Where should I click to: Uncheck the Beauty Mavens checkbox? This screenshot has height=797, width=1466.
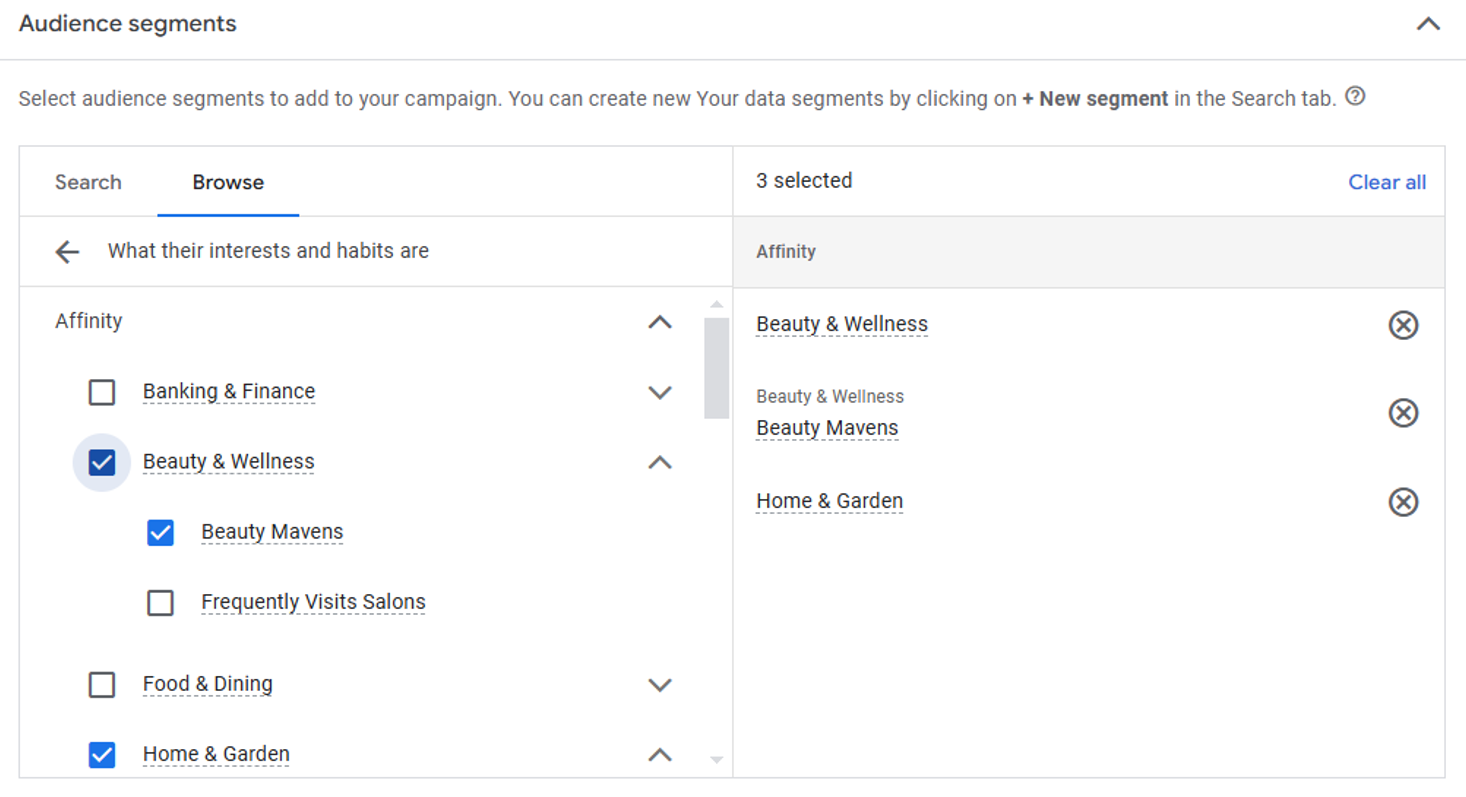(x=160, y=533)
